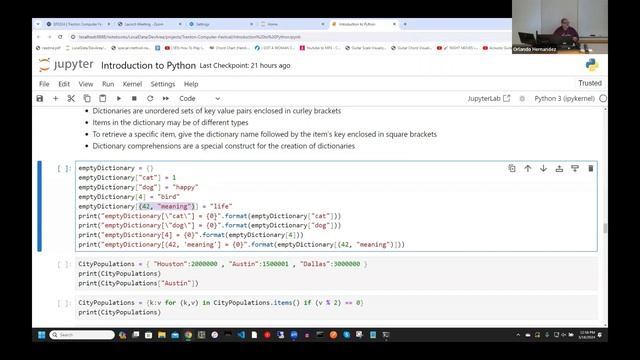Click Last Checkpoint: 21 hours ago text
The height and width of the screenshot is (360, 640).
[245, 66]
